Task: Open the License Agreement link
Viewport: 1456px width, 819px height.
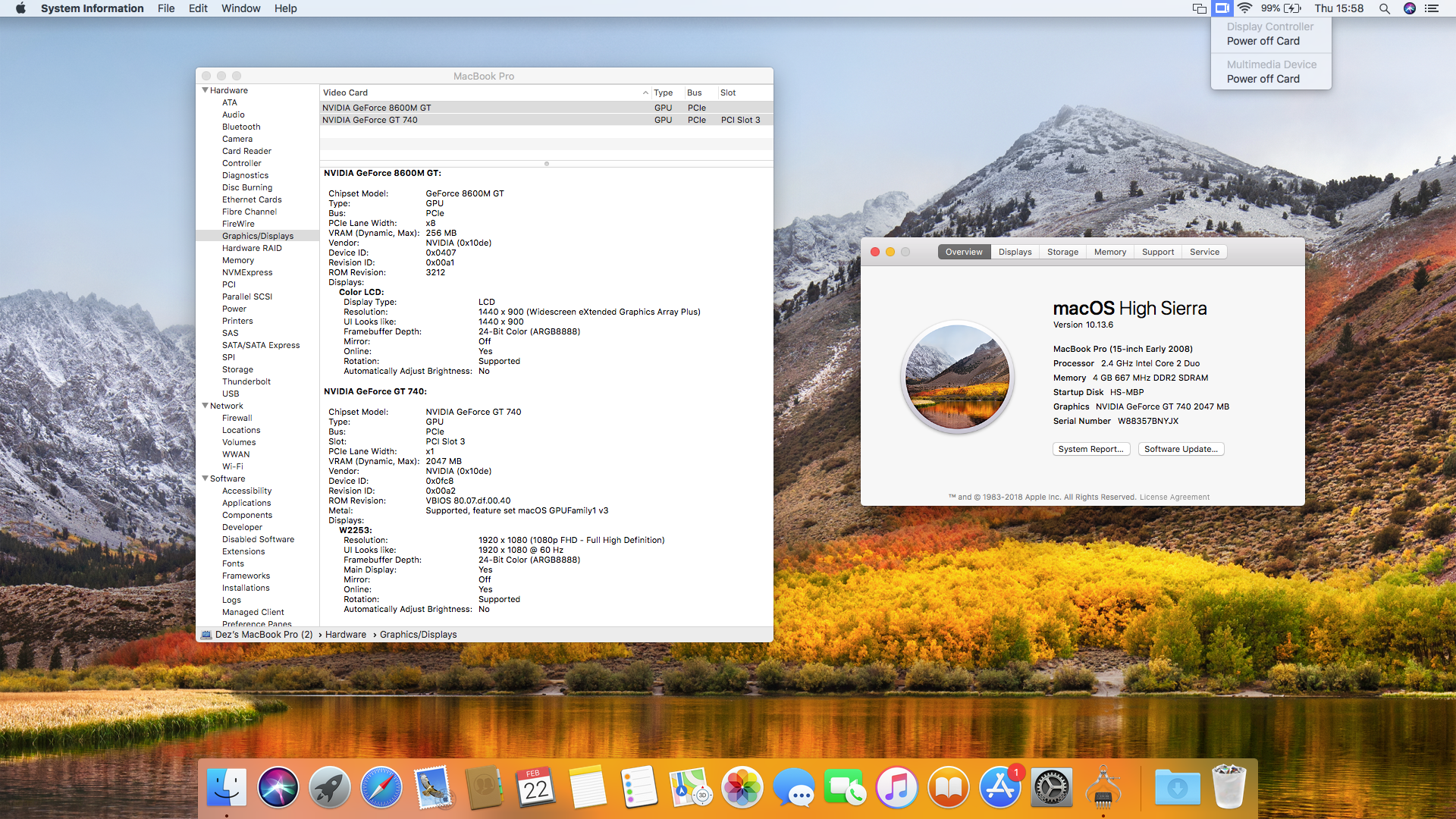Action: coord(1174,497)
